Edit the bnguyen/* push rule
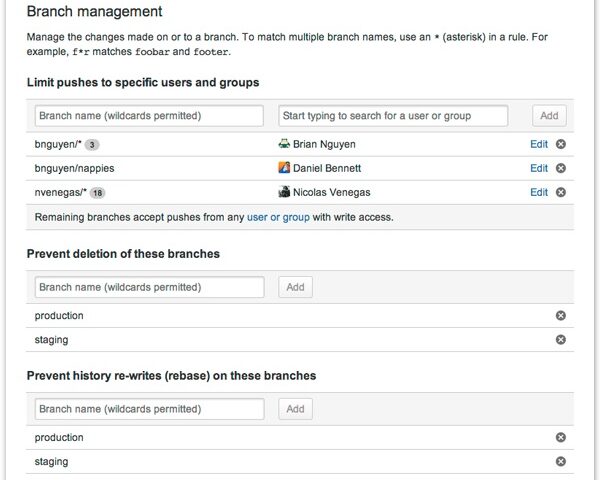600x480 pixels. click(538, 144)
